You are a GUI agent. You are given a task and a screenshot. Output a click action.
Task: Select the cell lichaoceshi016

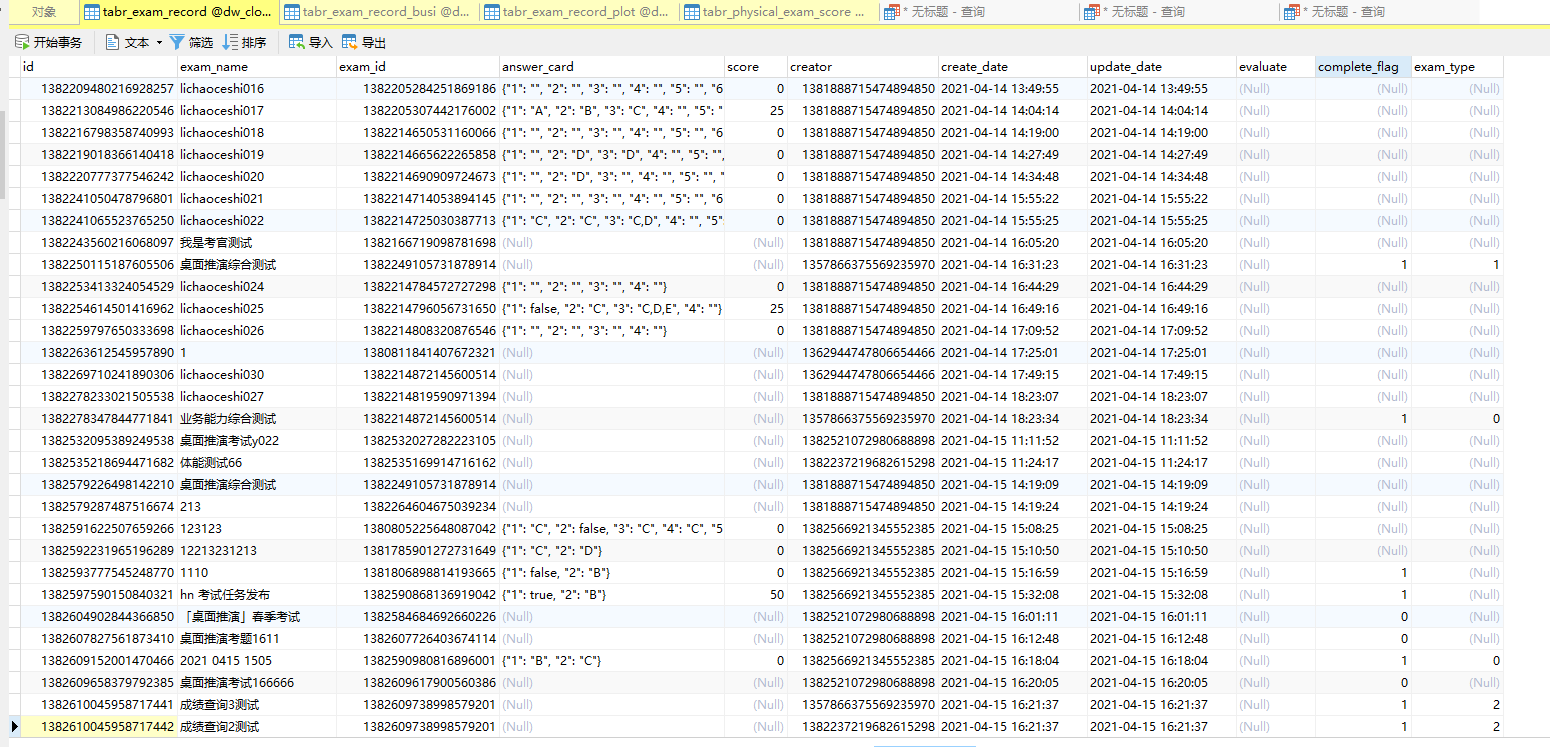click(x=257, y=88)
